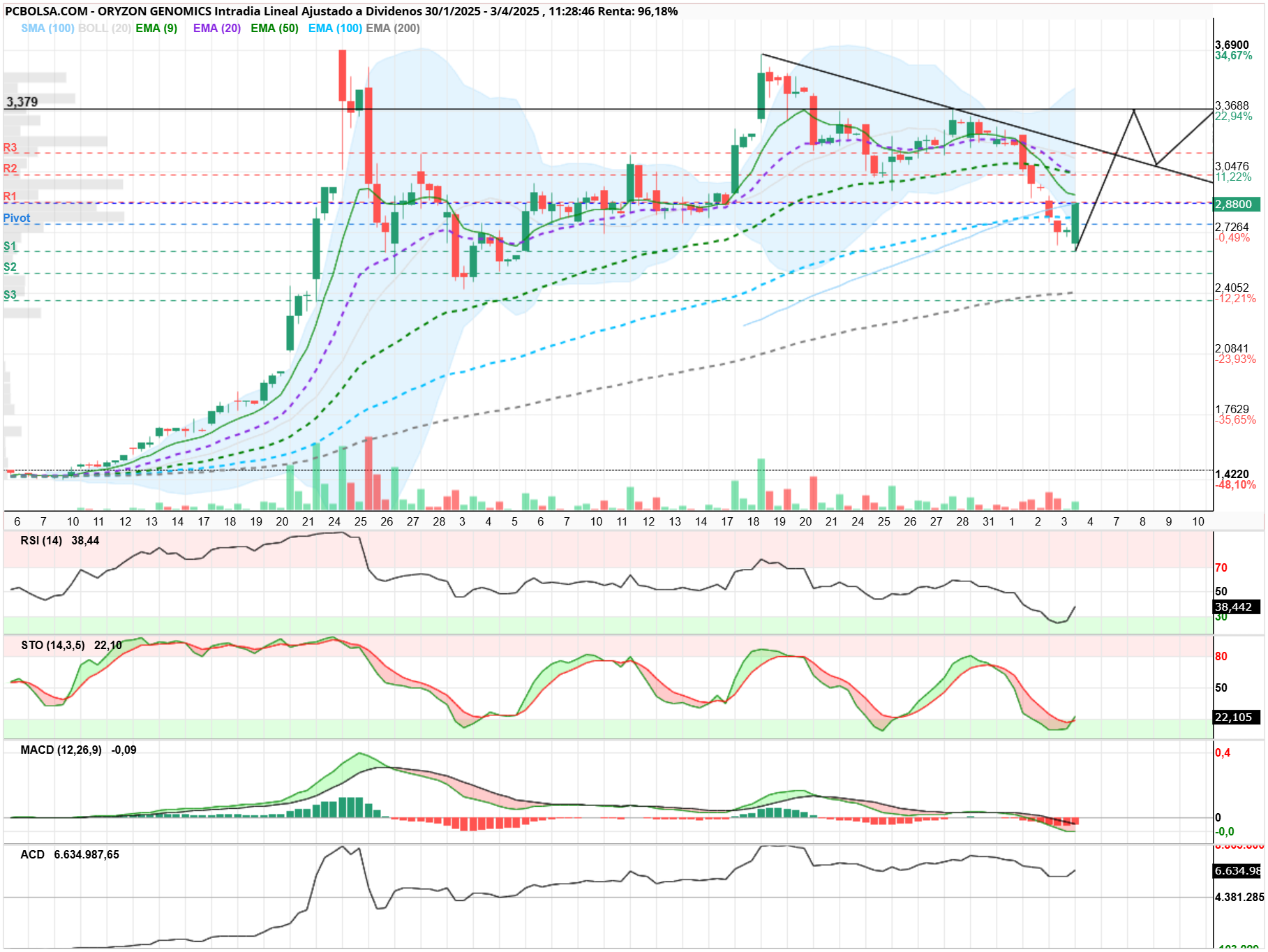Click the SMA (100) legend label
The image size is (1268, 952).
47,28
